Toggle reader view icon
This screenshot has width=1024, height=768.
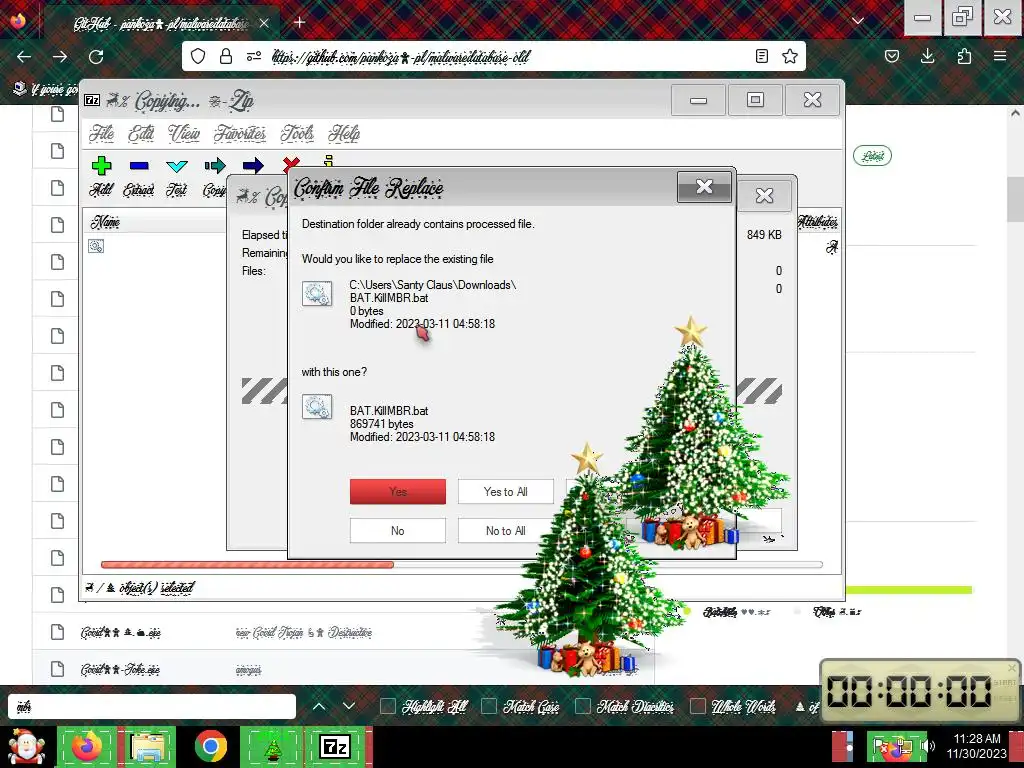761,56
